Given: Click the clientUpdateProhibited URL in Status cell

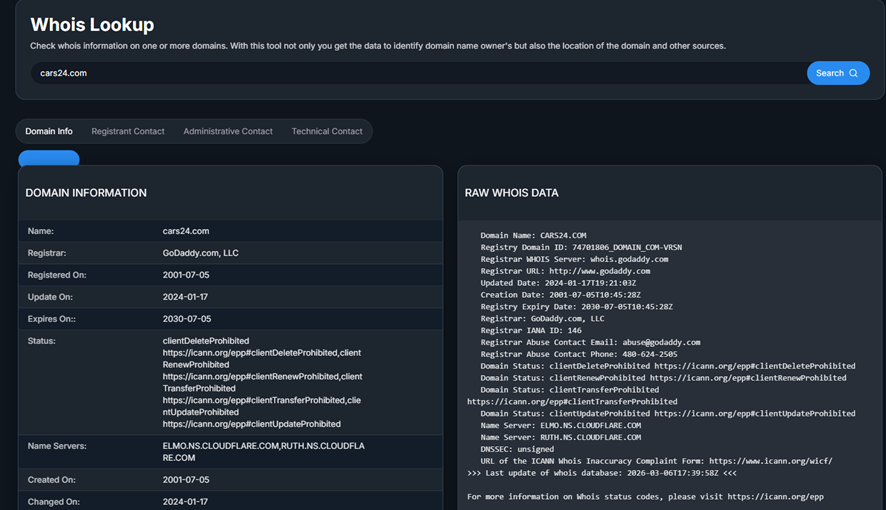Looking at the screenshot, I should tap(251, 424).
